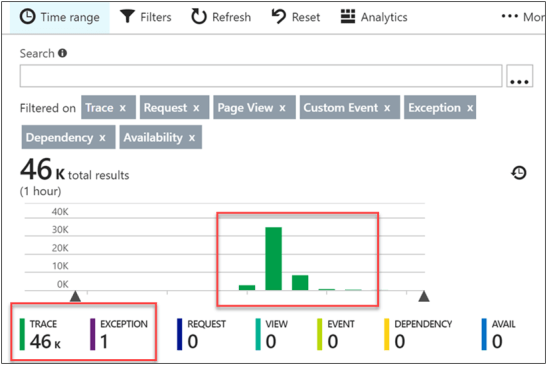Click the history clock icon near chart
The width and height of the screenshot is (547, 365).
tap(519, 173)
